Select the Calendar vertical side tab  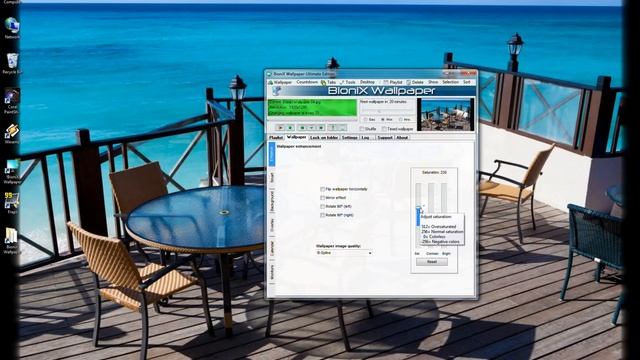(272, 249)
